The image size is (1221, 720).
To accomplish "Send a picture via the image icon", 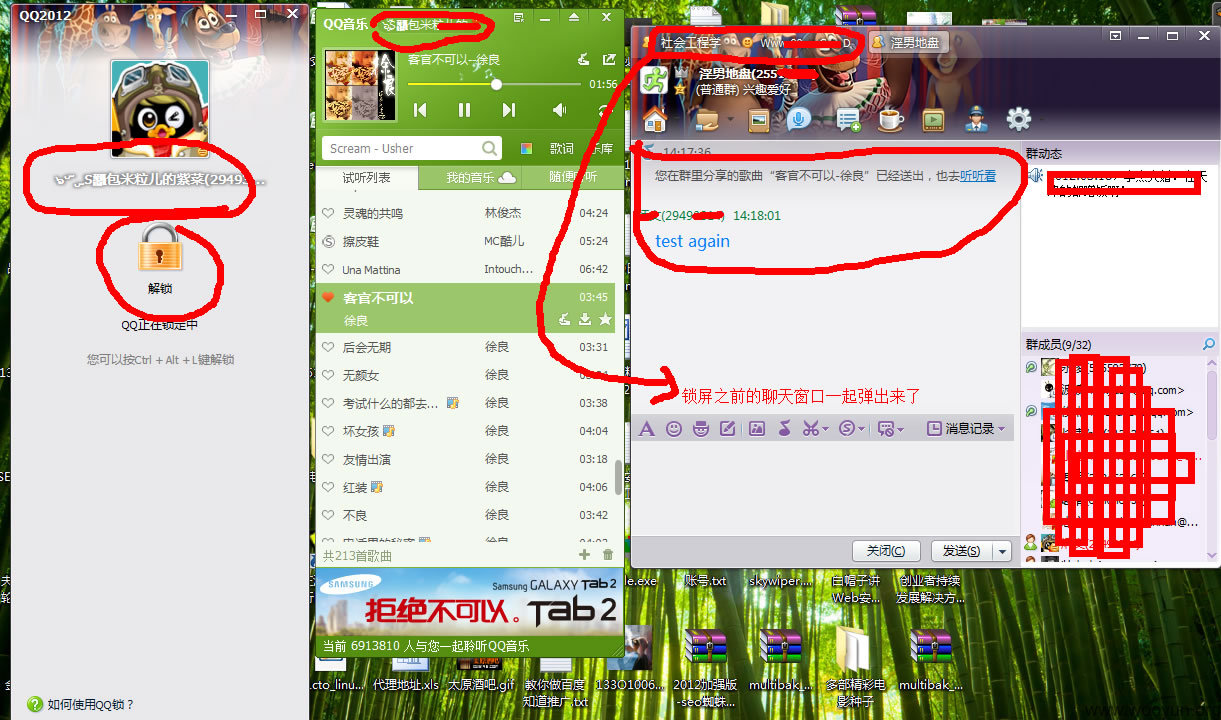I will [x=757, y=428].
